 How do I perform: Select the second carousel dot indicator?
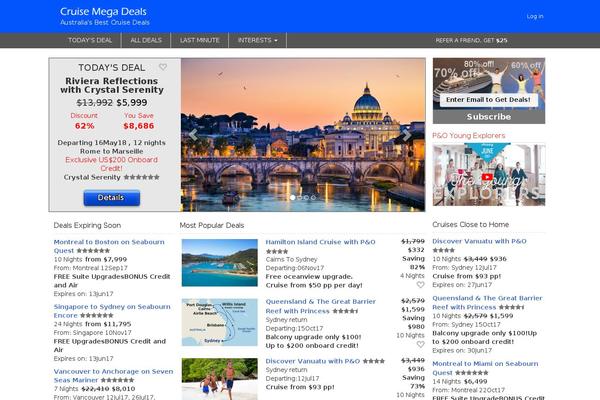(300, 198)
